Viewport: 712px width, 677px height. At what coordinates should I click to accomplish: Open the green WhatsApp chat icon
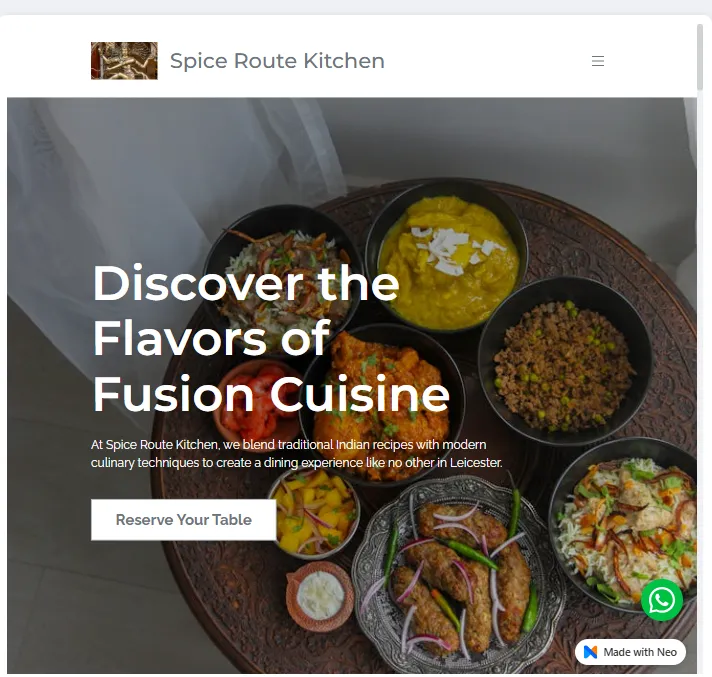662,600
